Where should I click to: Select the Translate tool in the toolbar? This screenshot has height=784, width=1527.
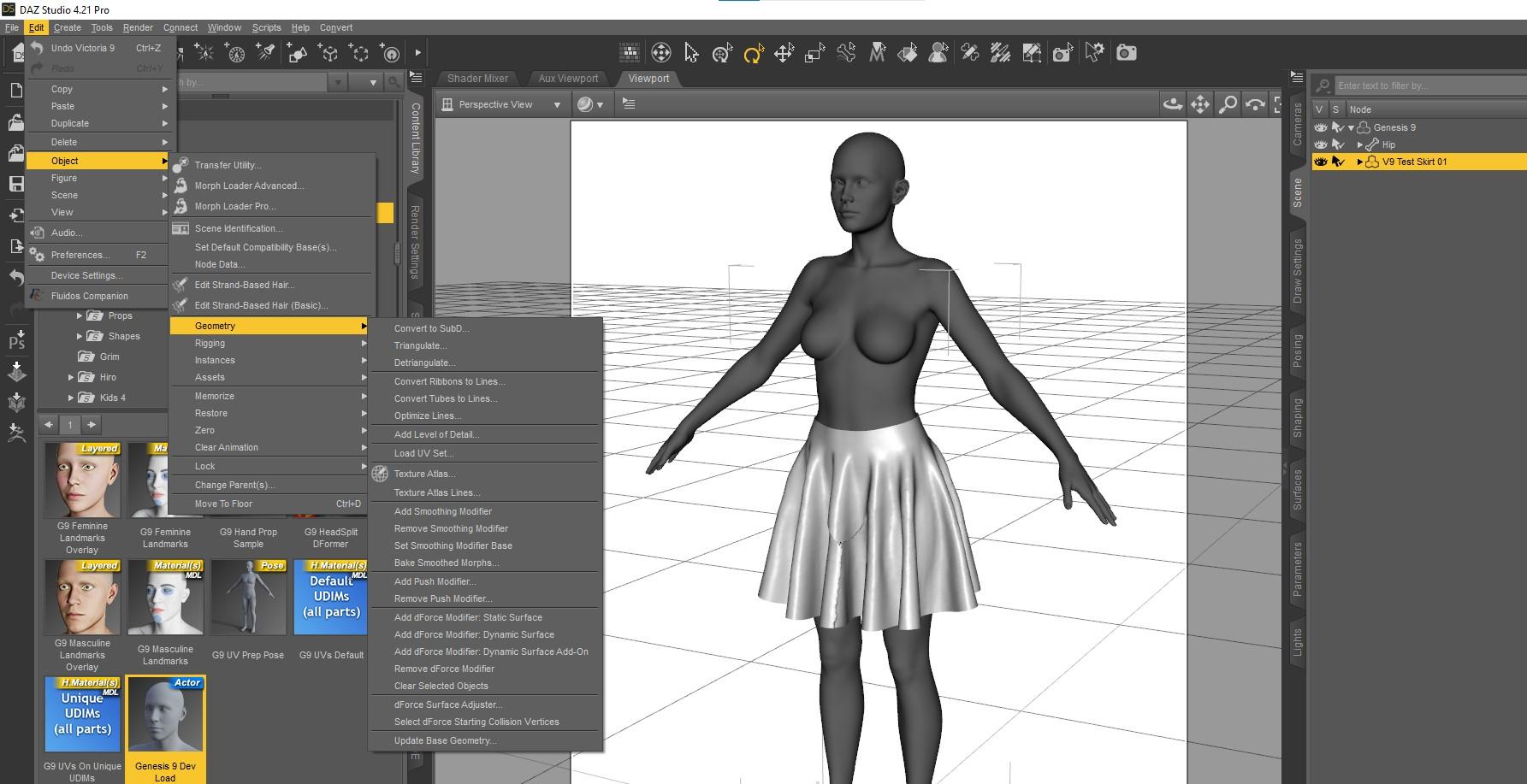tap(784, 54)
